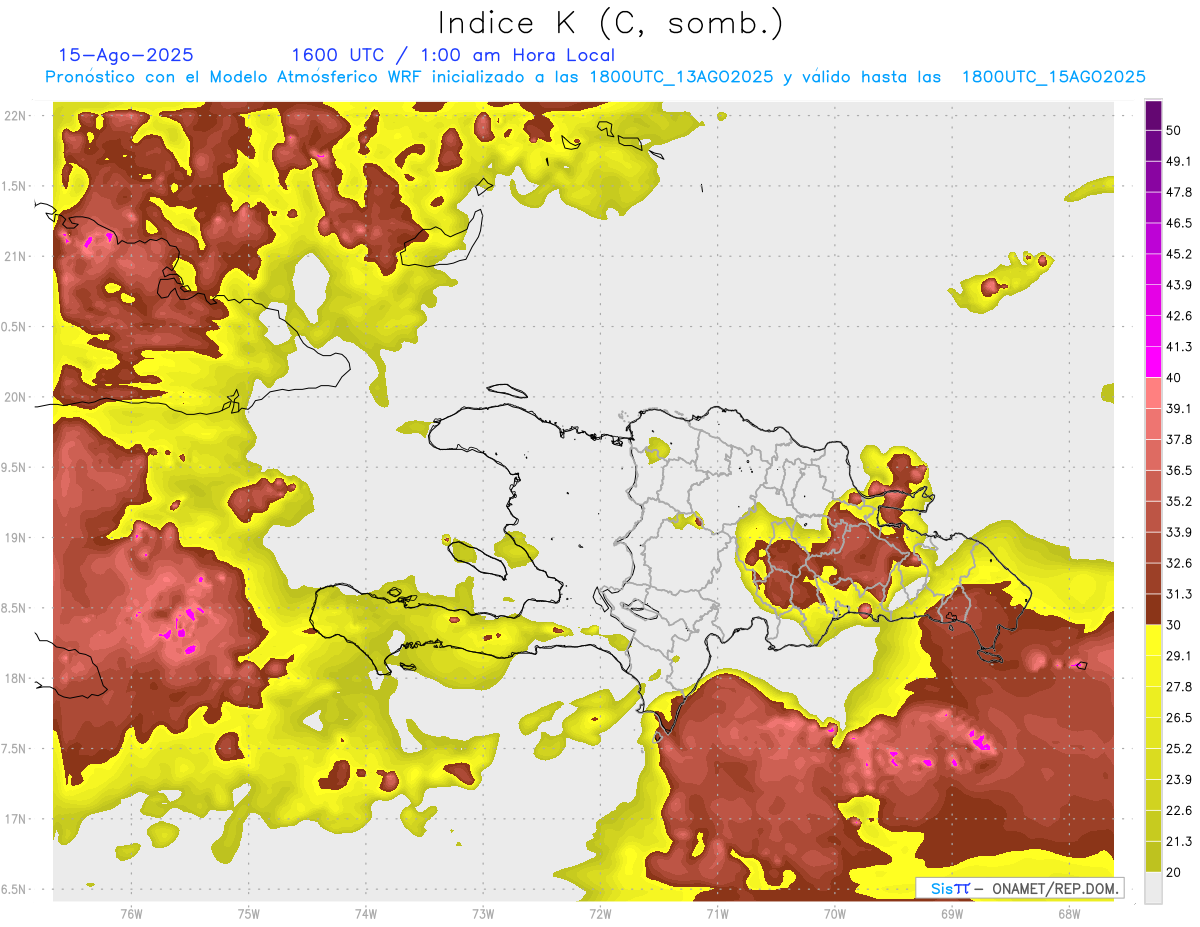
Task: Pick the bright magenta segment beside 41.3
Action: click(x=1153, y=362)
